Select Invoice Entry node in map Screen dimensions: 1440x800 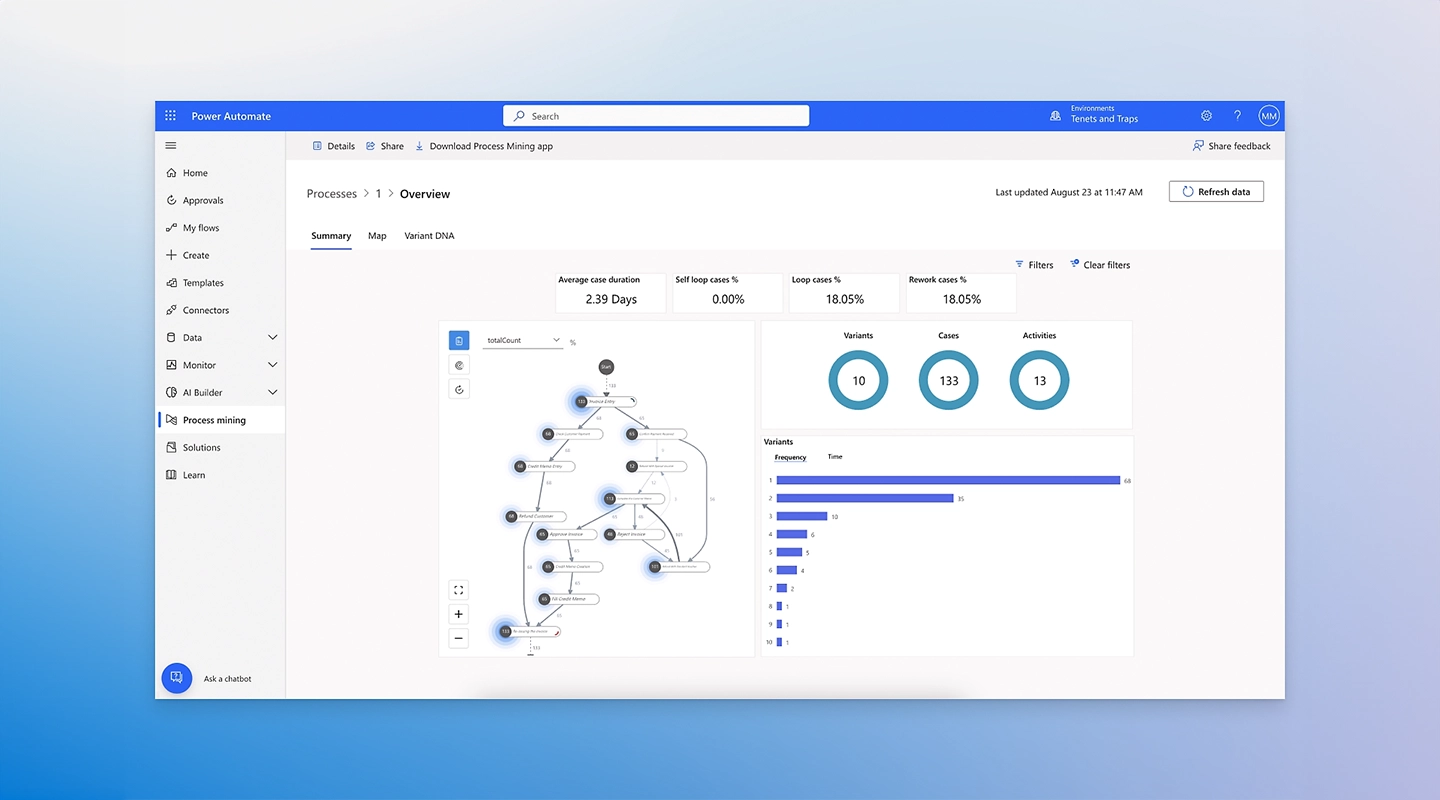tap(605, 401)
